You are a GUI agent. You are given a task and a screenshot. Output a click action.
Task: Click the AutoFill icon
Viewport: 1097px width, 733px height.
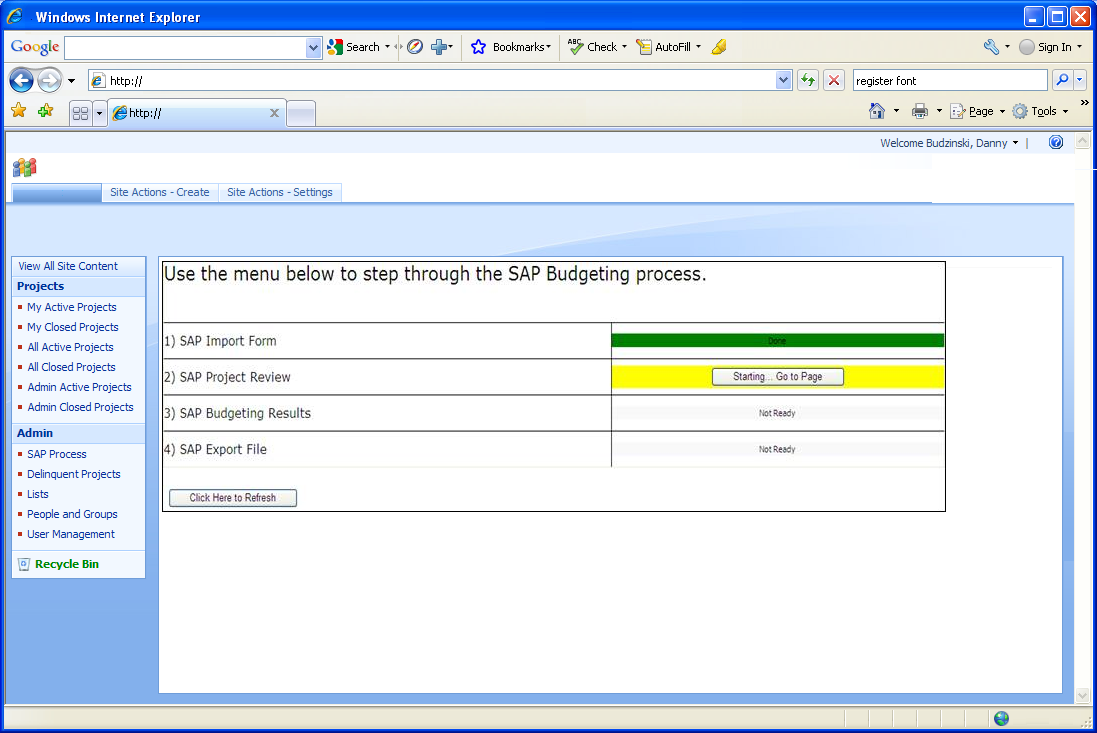(x=644, y=47)
